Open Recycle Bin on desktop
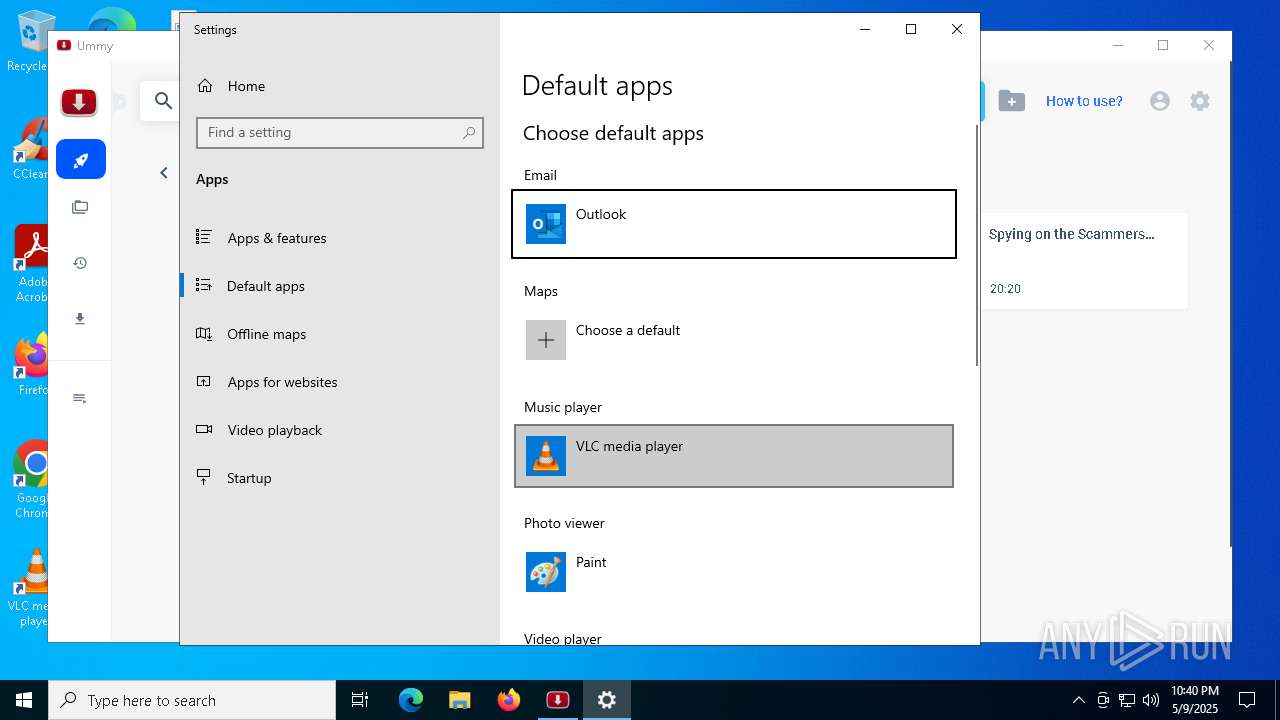The height and width of the screenshot is (720, 1280). coord(30,41)
